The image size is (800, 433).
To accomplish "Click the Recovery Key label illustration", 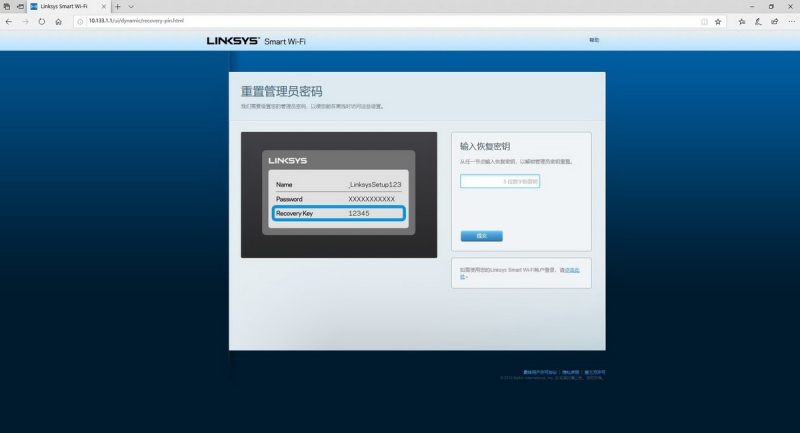I will coord(339,213).
